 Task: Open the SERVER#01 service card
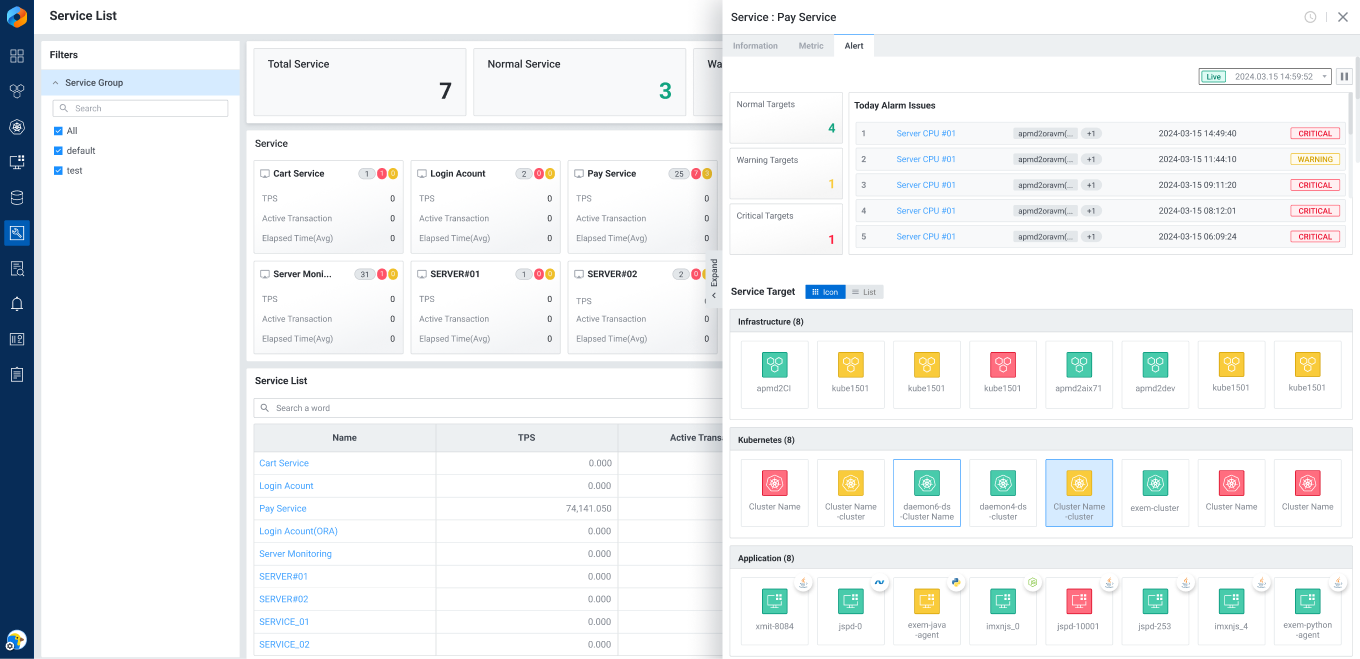point(486,308)
